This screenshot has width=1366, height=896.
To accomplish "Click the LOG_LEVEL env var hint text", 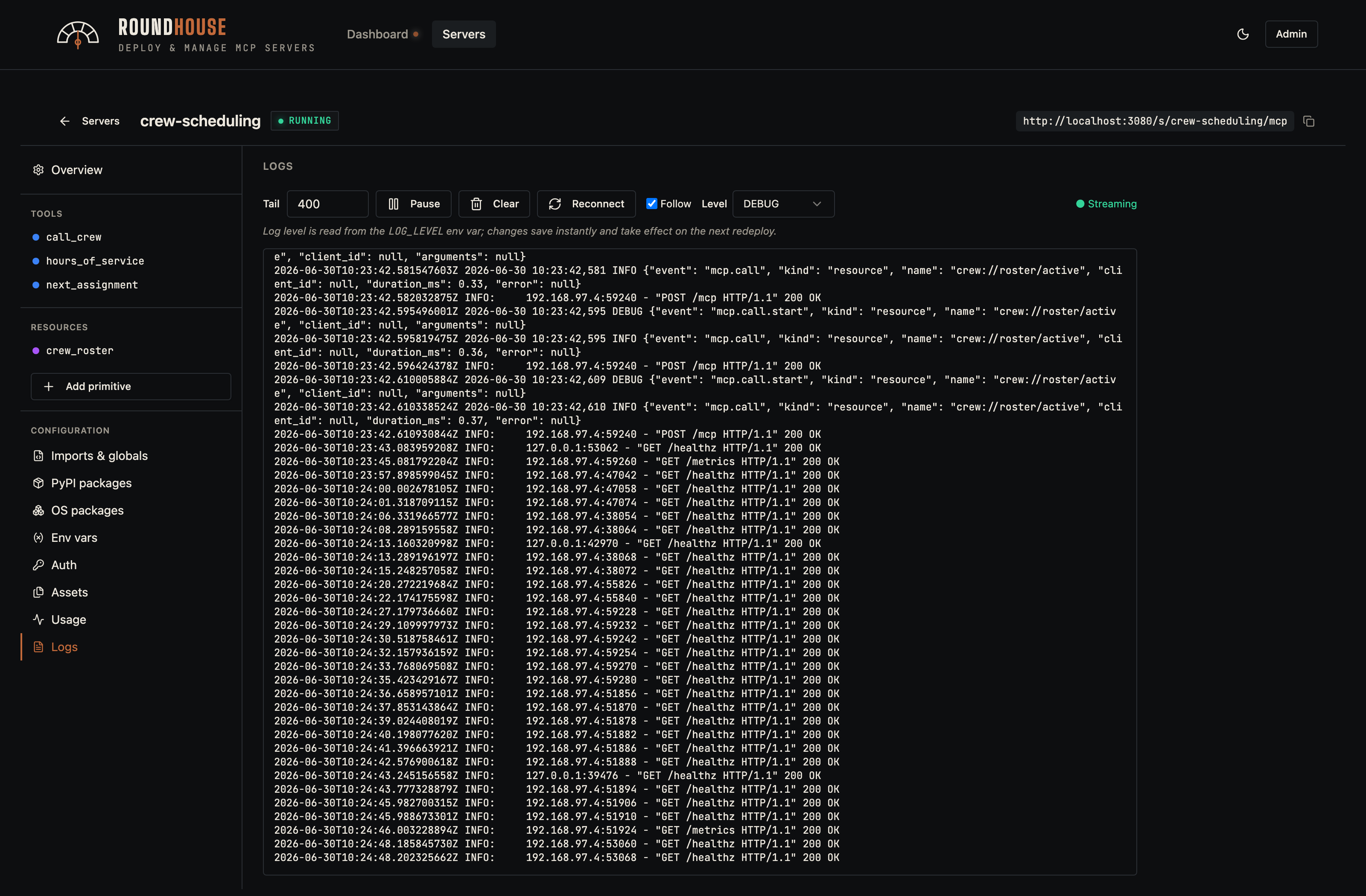I will [520, 231].
